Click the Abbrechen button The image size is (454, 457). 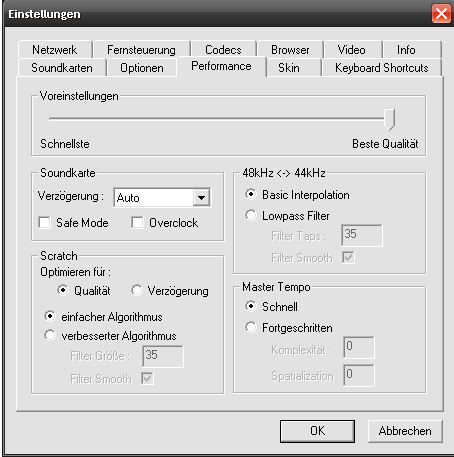tap(405, 431)
